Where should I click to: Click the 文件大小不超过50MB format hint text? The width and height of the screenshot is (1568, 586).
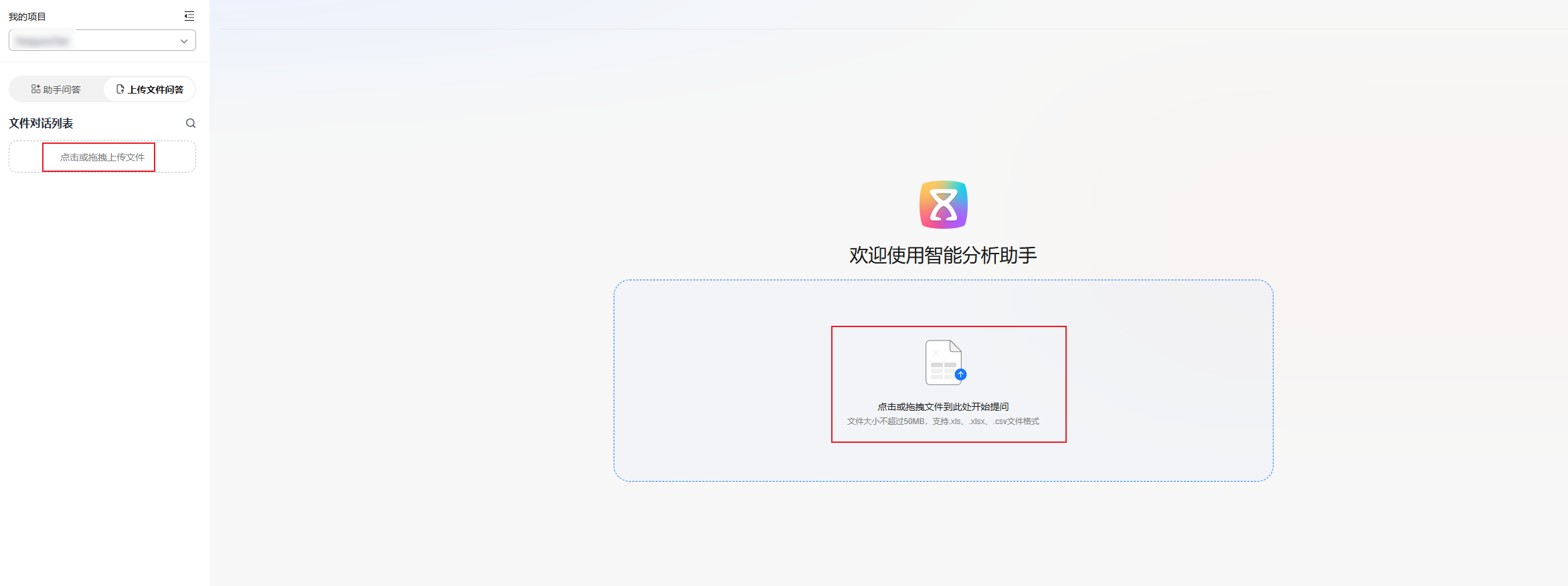pyautogui.click(x=944, y=421)
